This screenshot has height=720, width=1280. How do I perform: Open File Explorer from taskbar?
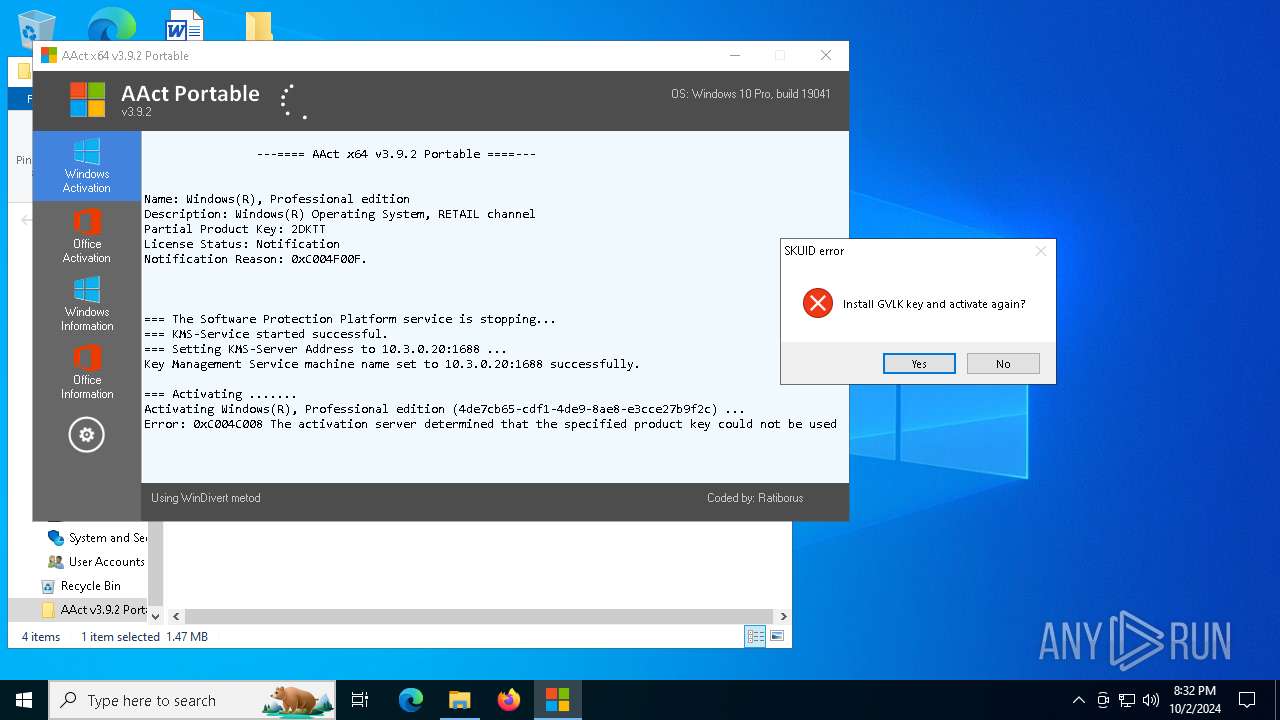coord(460,700)
